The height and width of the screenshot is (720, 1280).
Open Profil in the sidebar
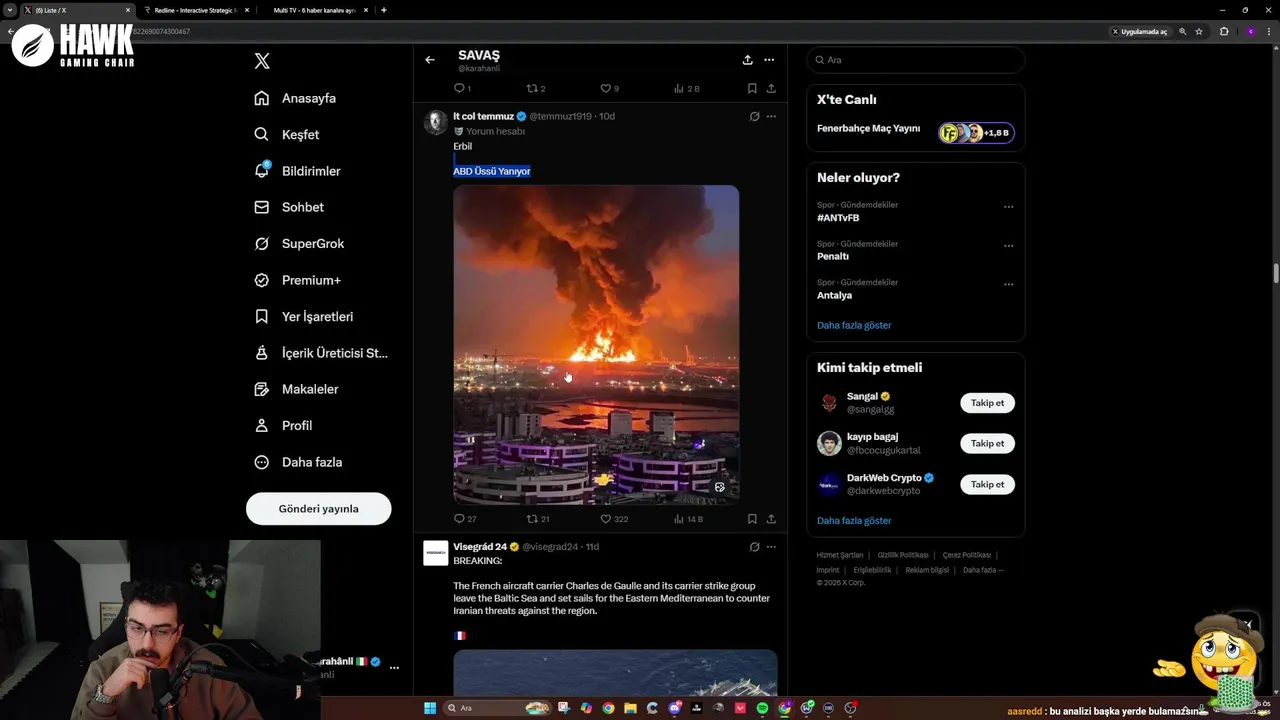283,425
